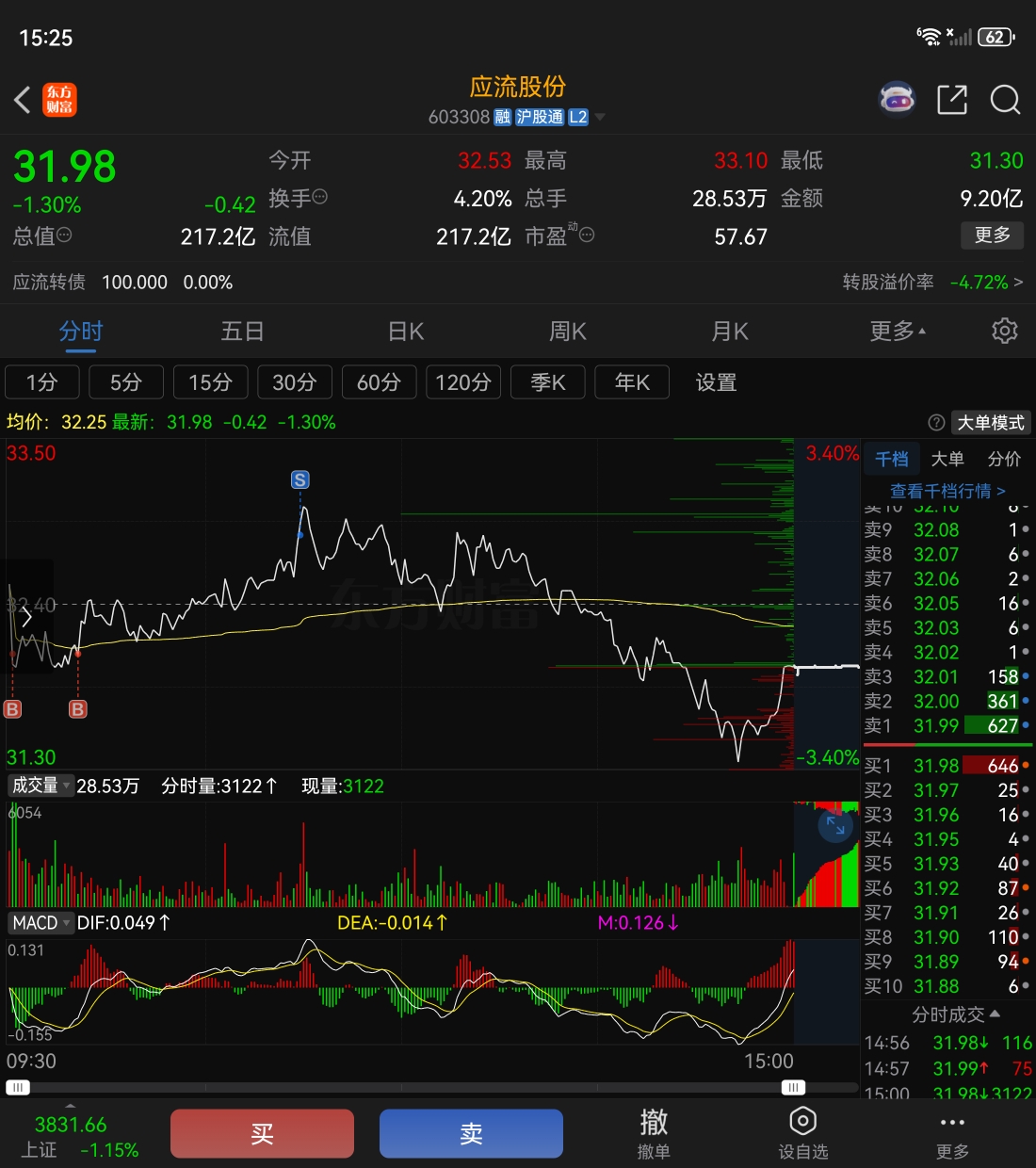1036x1168 pixels.
Task: Choose 季K period button
Action: [547, 382]
